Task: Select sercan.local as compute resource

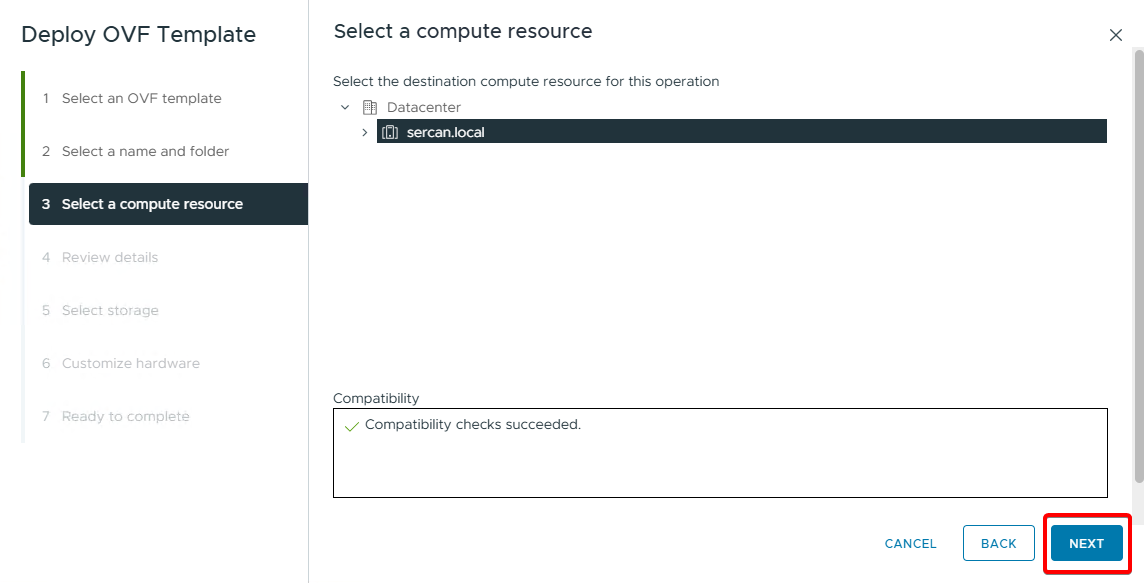Action: tap(446, 132)
